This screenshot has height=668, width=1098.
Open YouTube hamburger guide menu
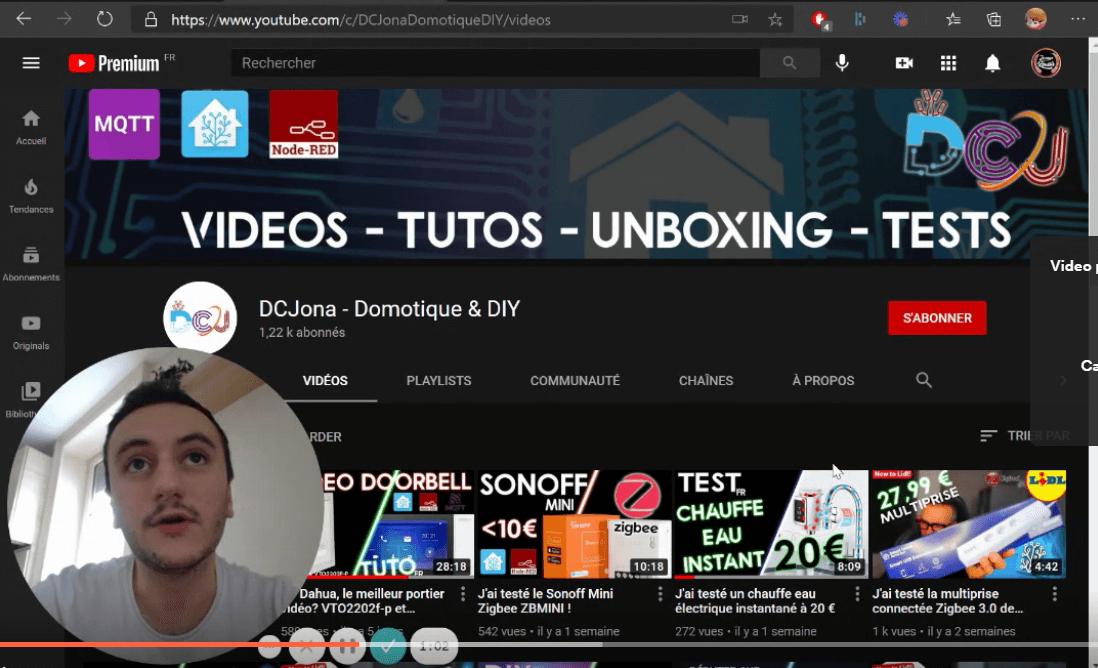click(31, 63)
